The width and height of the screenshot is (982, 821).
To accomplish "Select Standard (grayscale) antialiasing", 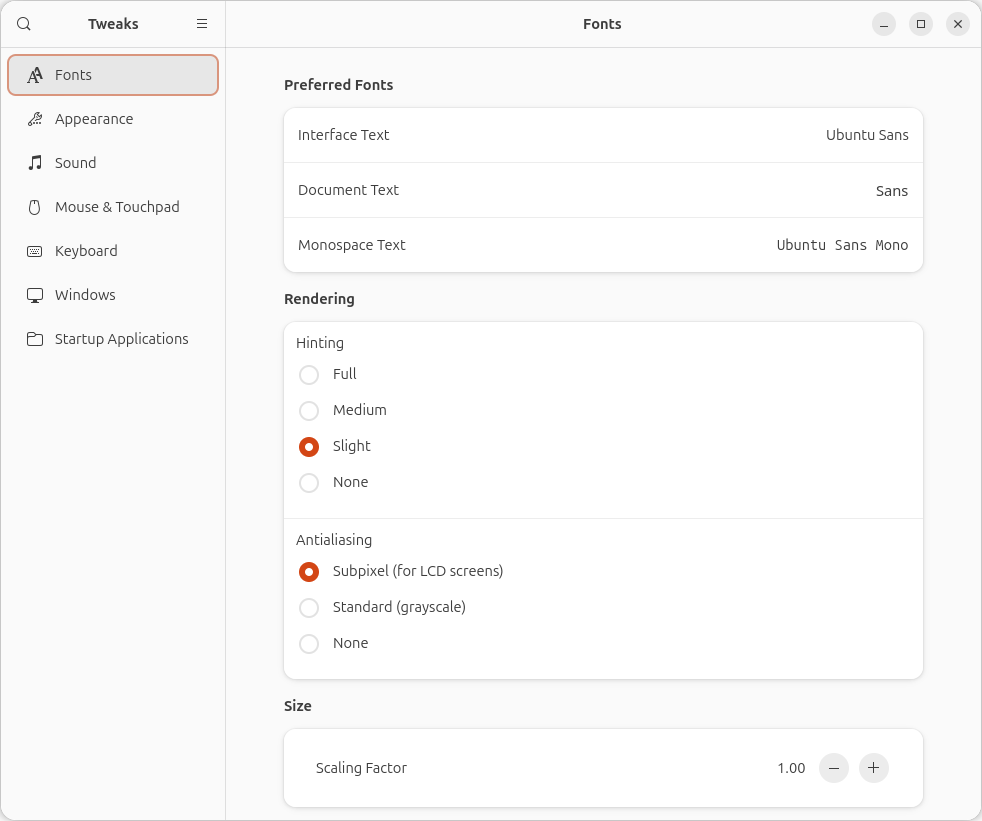I will click(309, 608).
